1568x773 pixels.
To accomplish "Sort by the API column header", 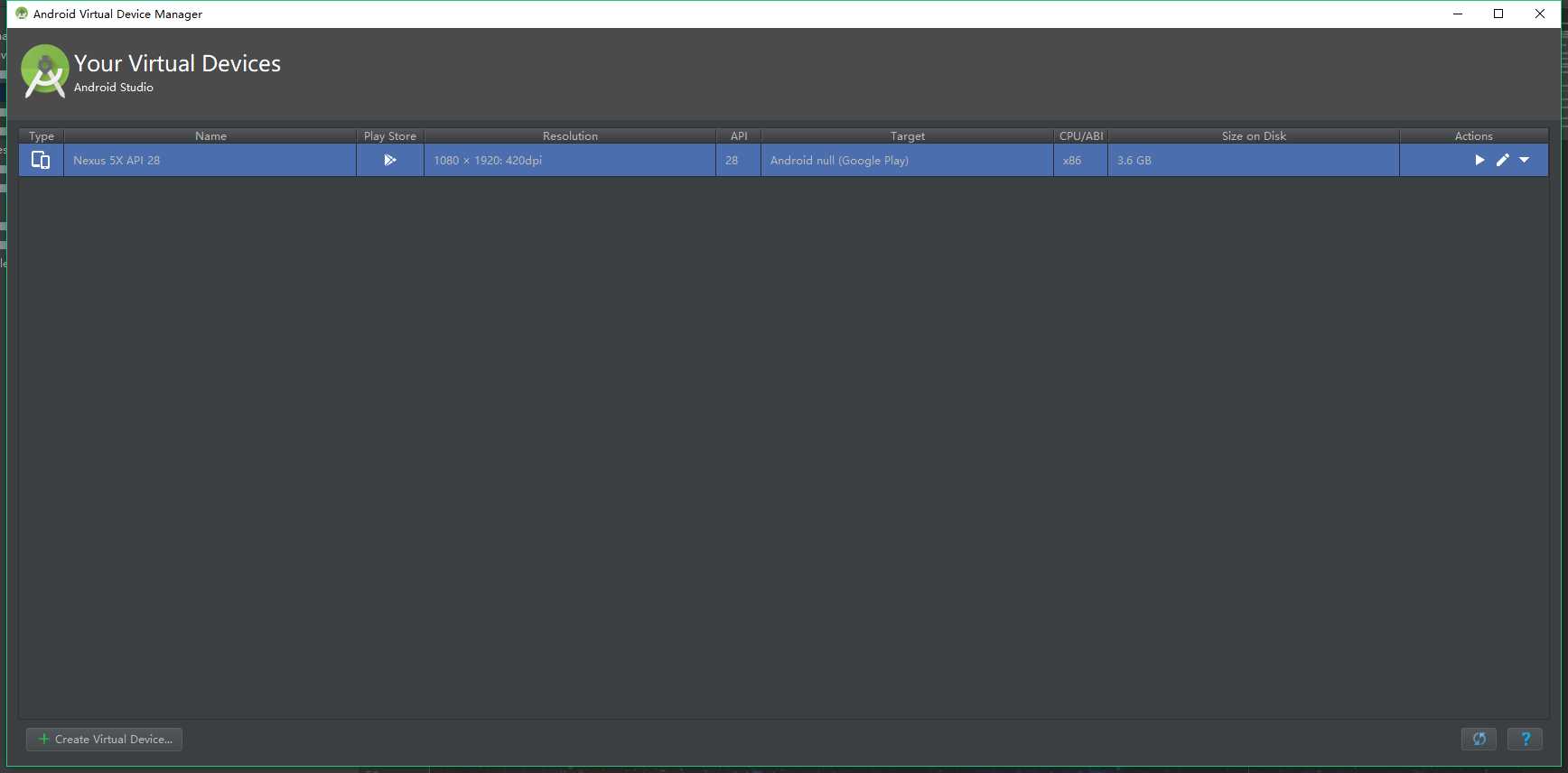I will tap(739, 135).
